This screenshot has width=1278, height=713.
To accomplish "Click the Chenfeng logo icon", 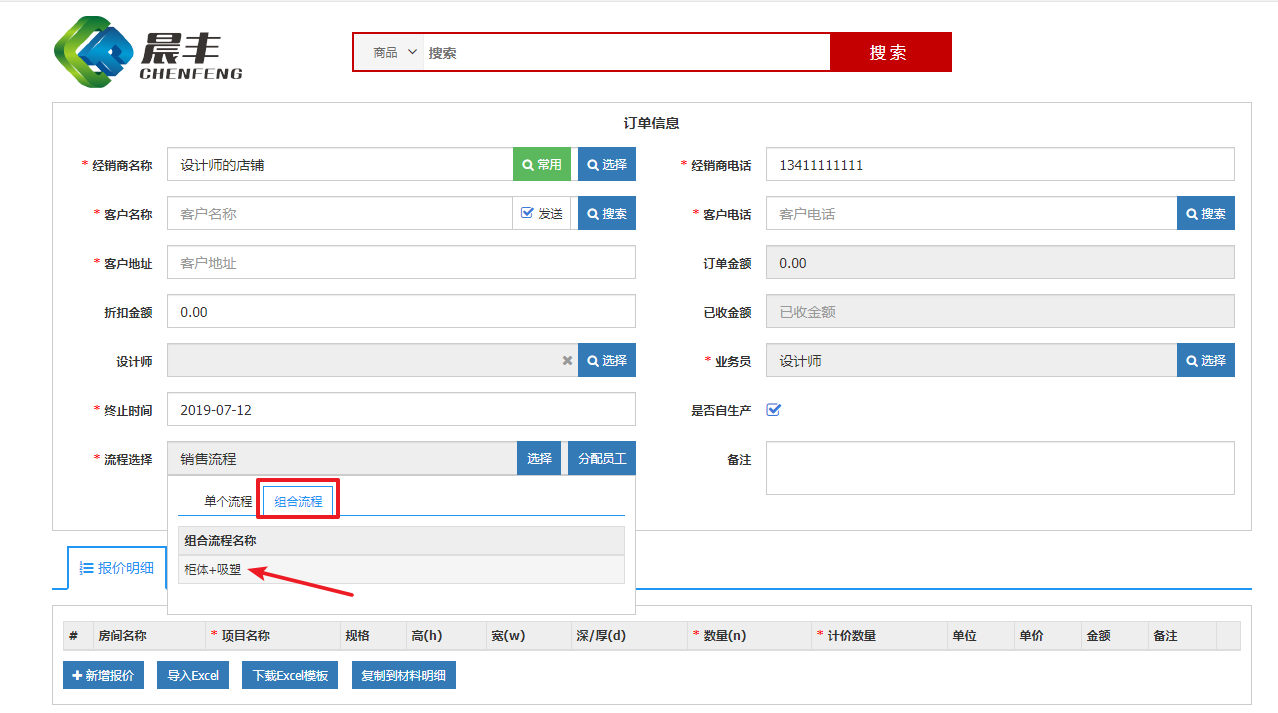I will click(94, 52).
